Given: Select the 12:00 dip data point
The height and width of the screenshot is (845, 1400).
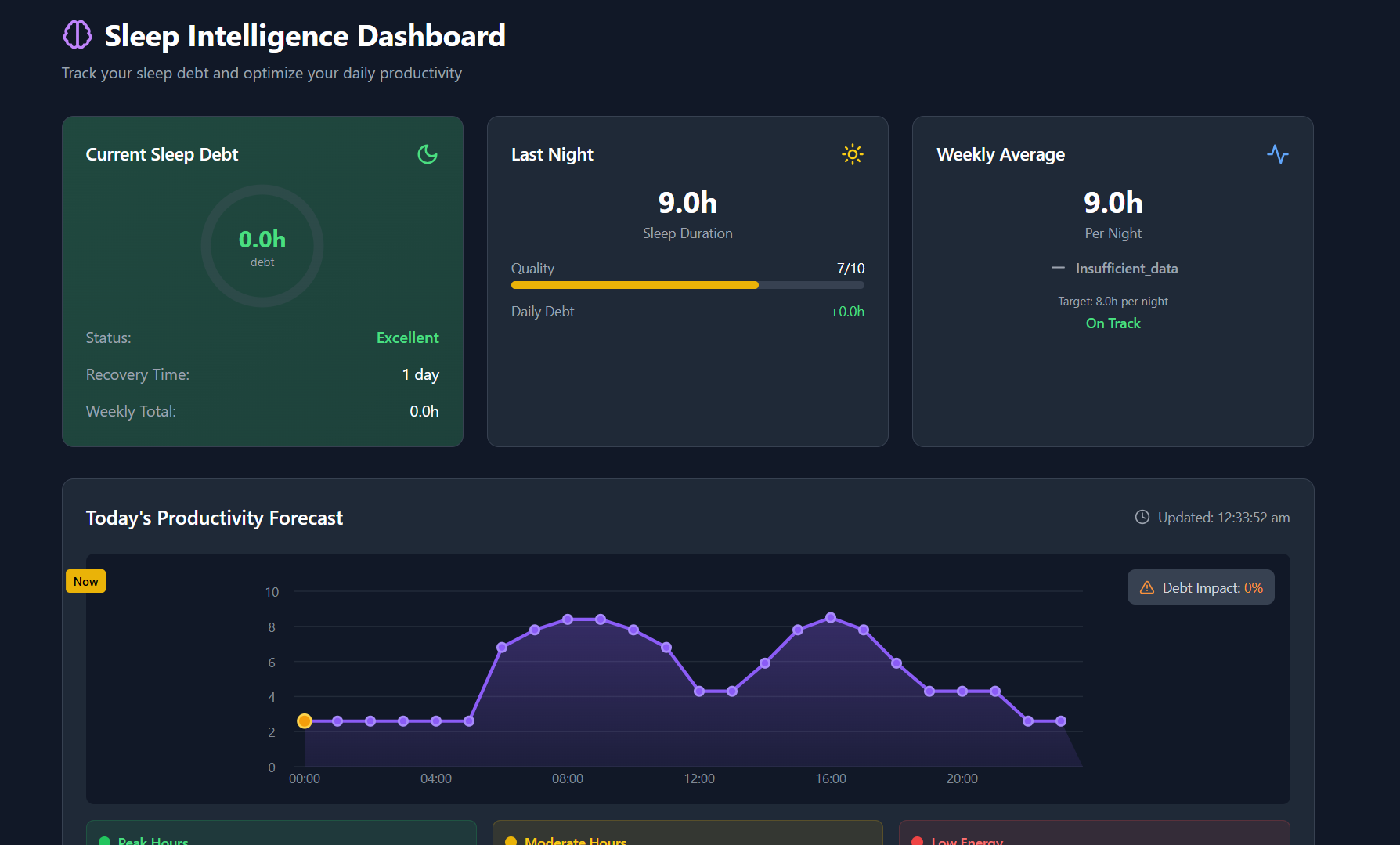Looking at the screenshot, I should 699,692.
